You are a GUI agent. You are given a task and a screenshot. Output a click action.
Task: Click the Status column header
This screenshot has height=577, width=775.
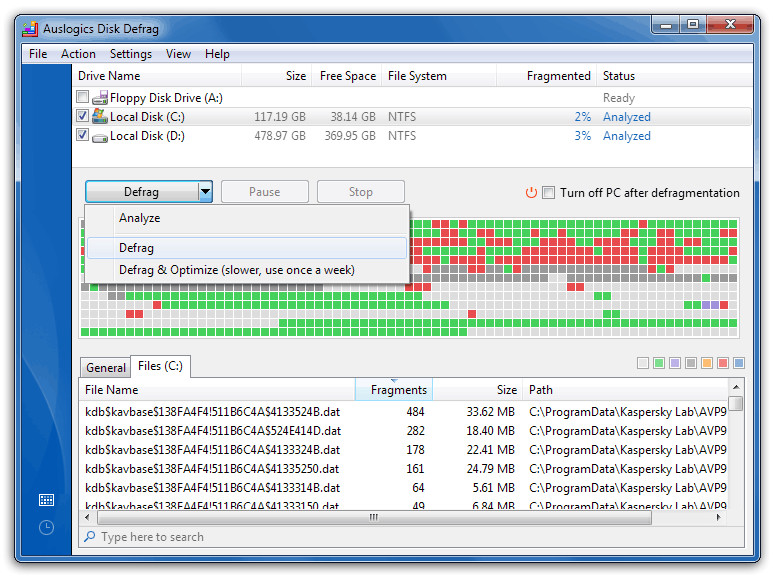tap(674, 76)
